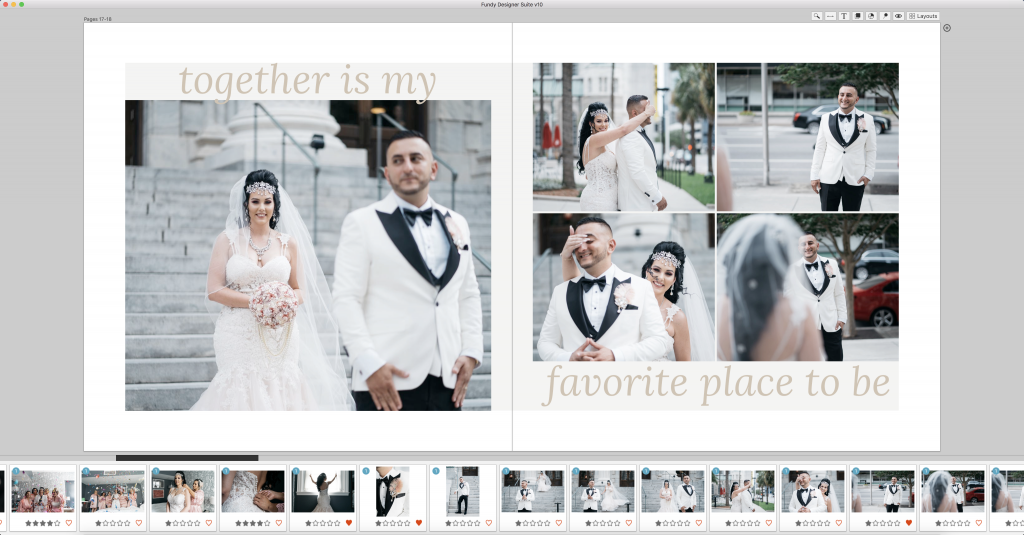Unfavorite the bride at window thumbnail heart
The width and height of the screenshot is (1024, 535).
tap(348, 523)
